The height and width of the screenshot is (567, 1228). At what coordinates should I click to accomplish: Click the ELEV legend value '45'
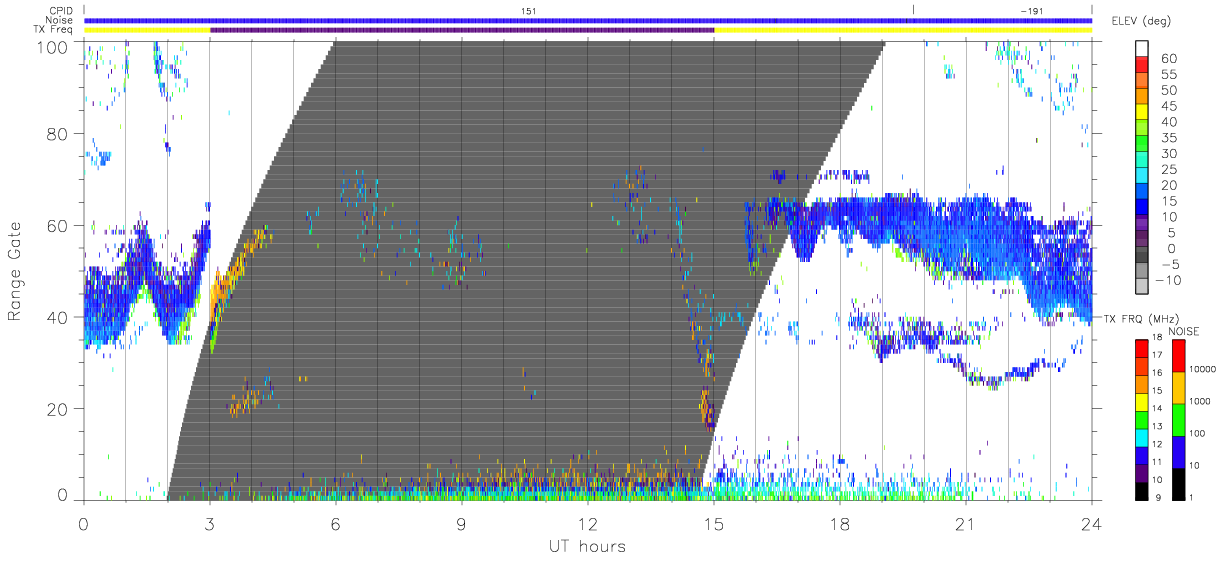[1168, 106]
